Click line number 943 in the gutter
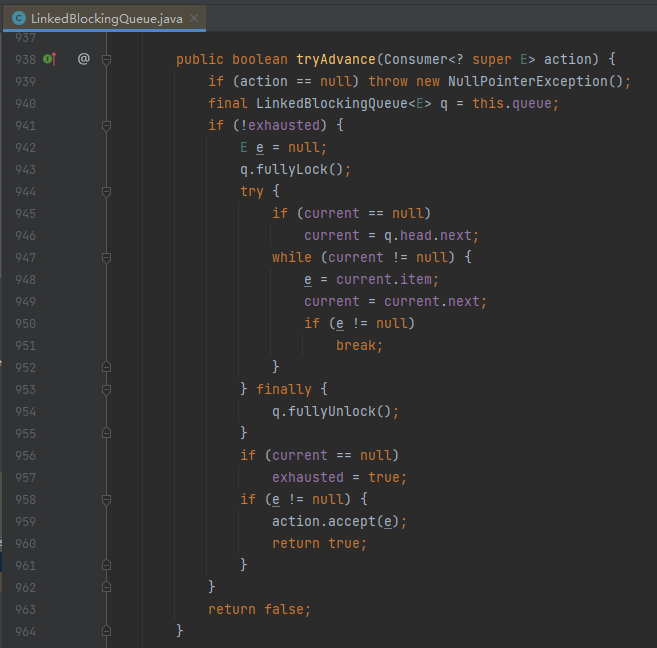This screenshot has height=648, width=657. tap(26, 169)
